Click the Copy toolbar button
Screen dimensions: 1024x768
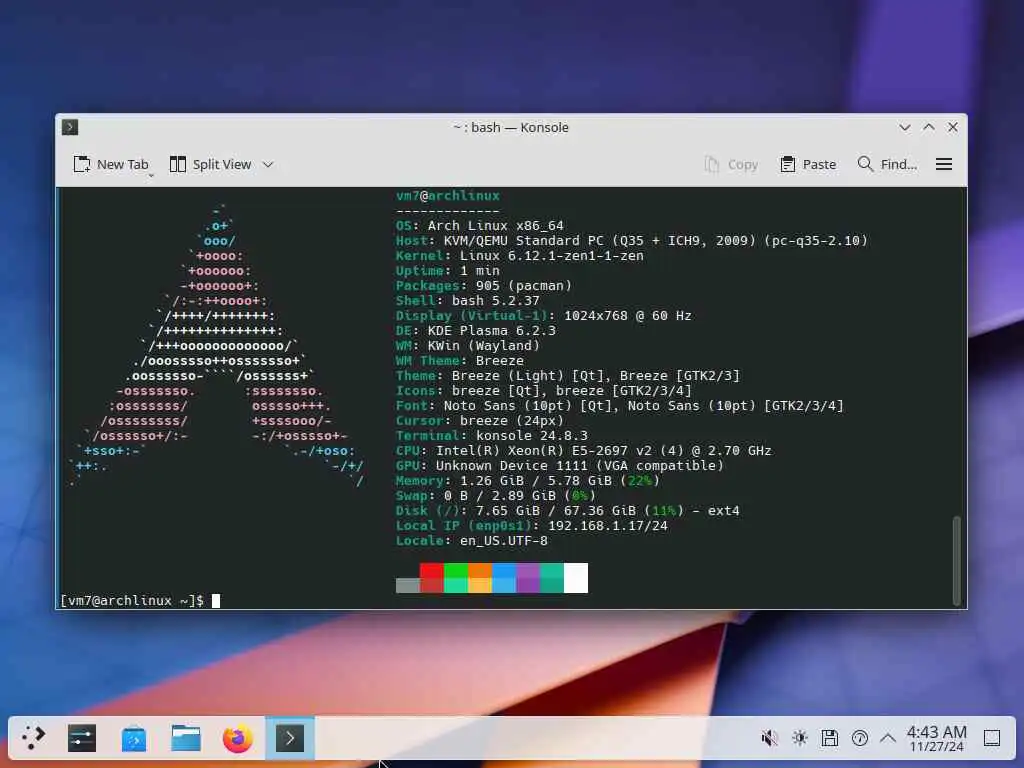(x=731, y=165)
